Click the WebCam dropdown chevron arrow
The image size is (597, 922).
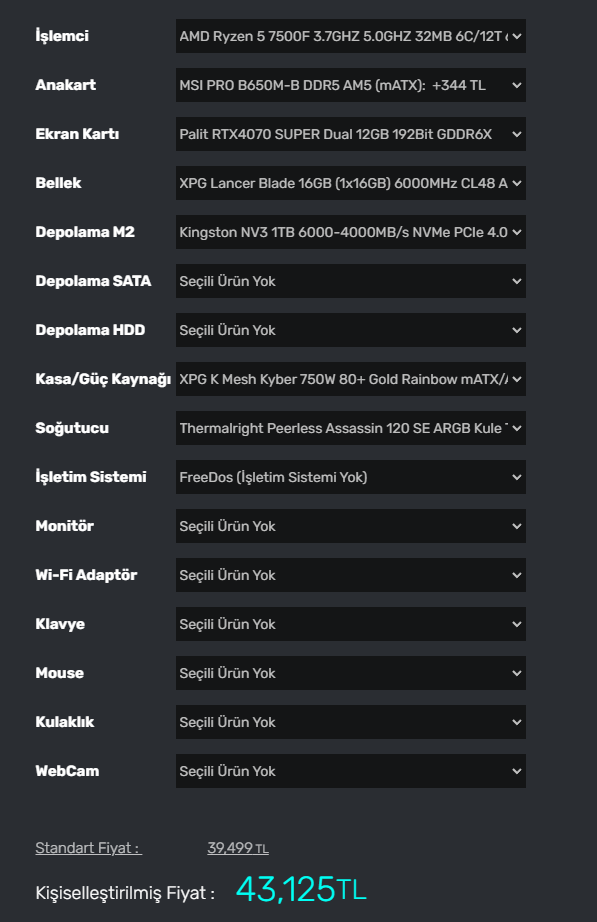click(x=516, y=771)
